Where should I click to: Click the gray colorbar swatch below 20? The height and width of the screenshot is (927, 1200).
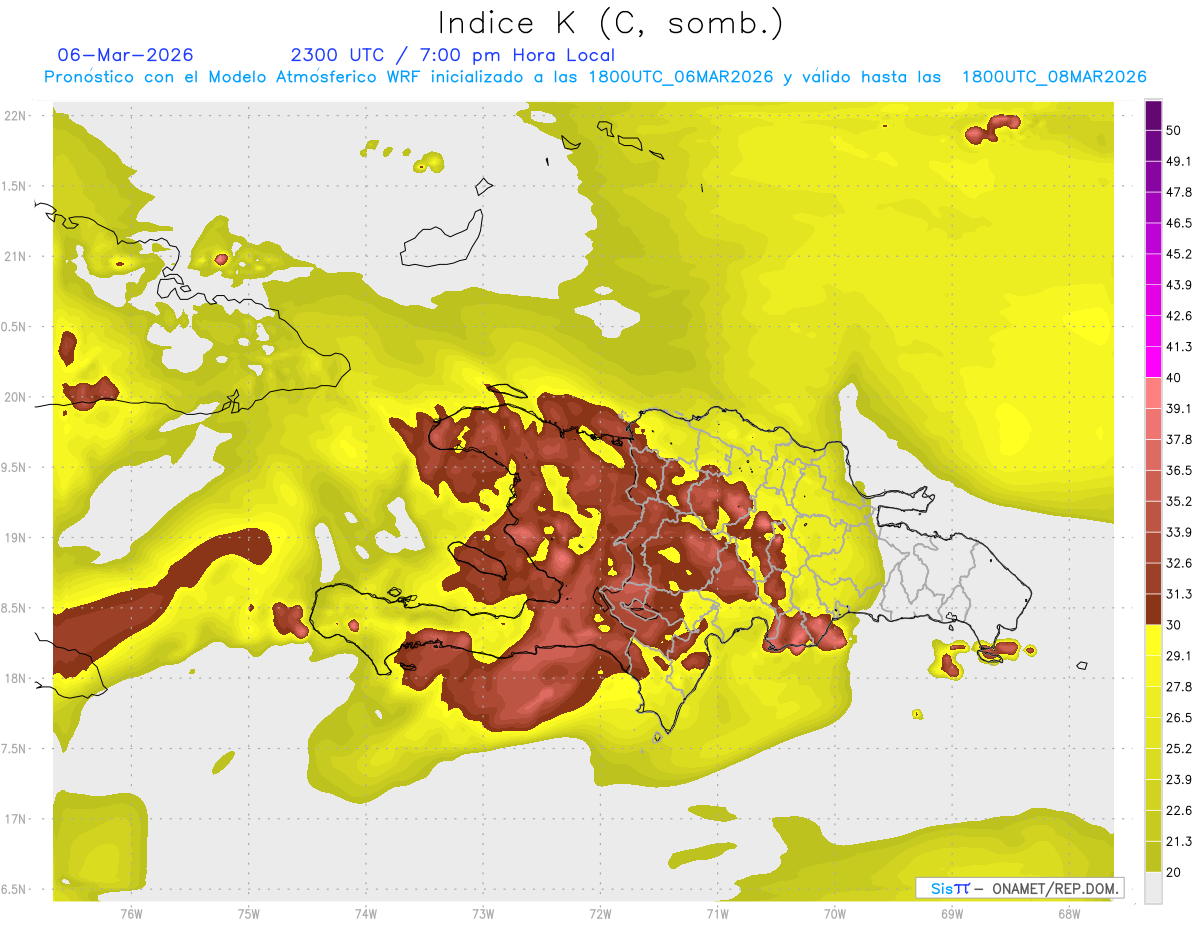point(1153,888)
